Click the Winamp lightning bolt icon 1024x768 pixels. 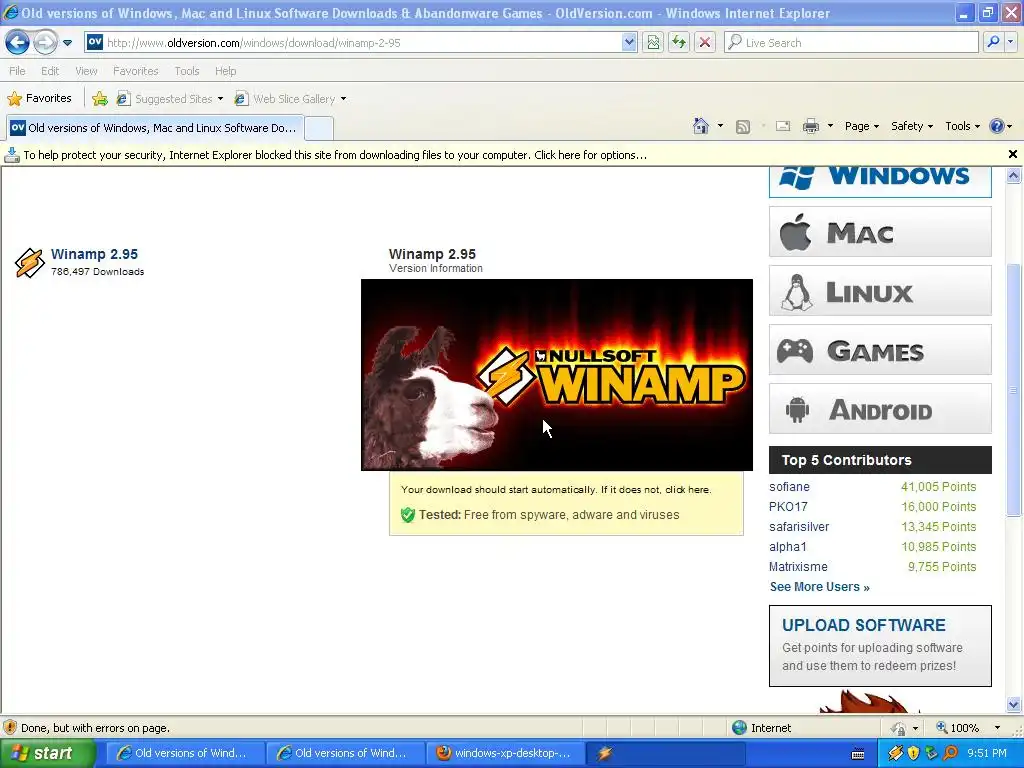tap(29, 263)
